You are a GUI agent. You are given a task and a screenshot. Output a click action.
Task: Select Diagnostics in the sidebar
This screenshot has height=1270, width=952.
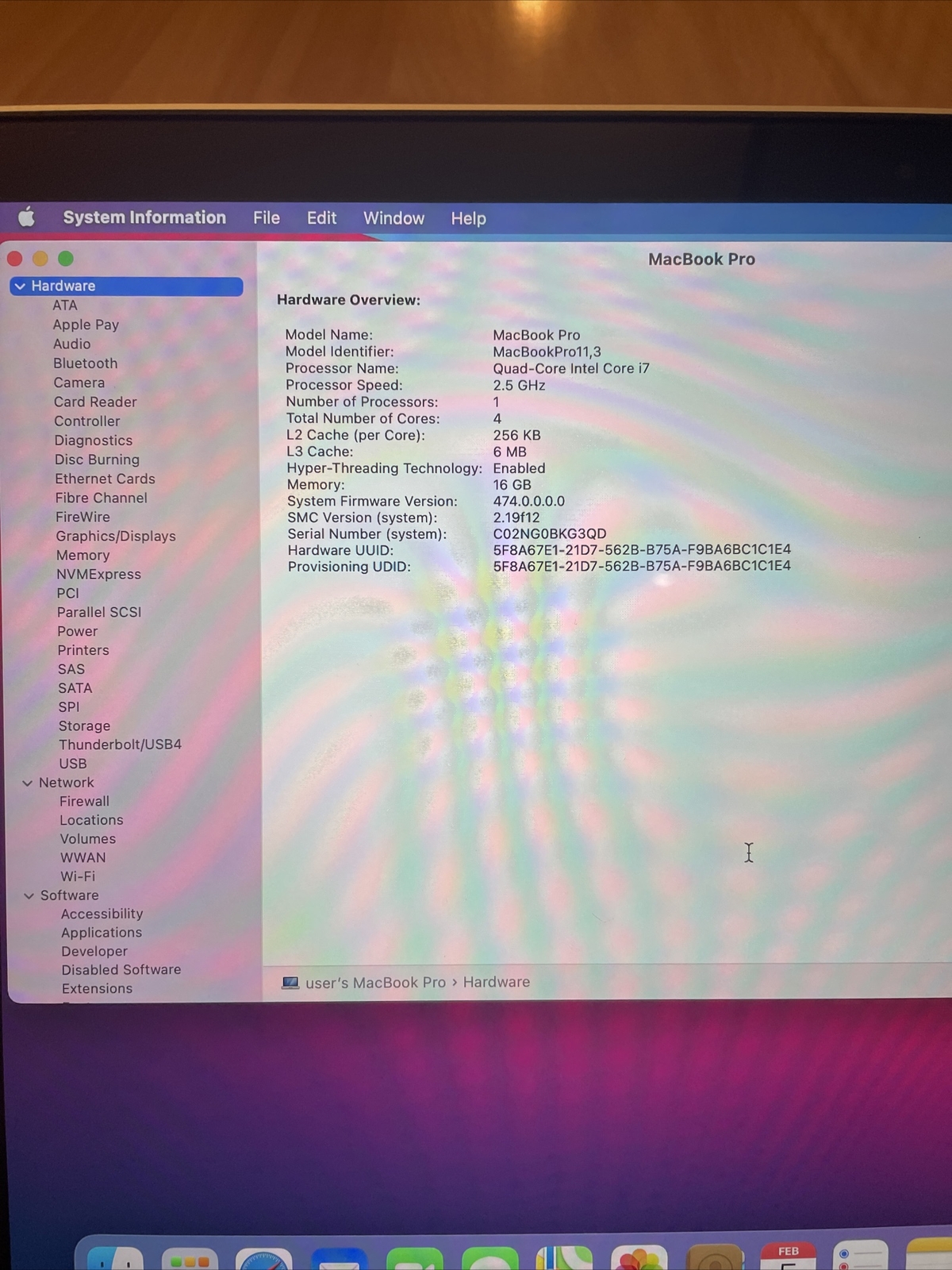pos(94,441)
